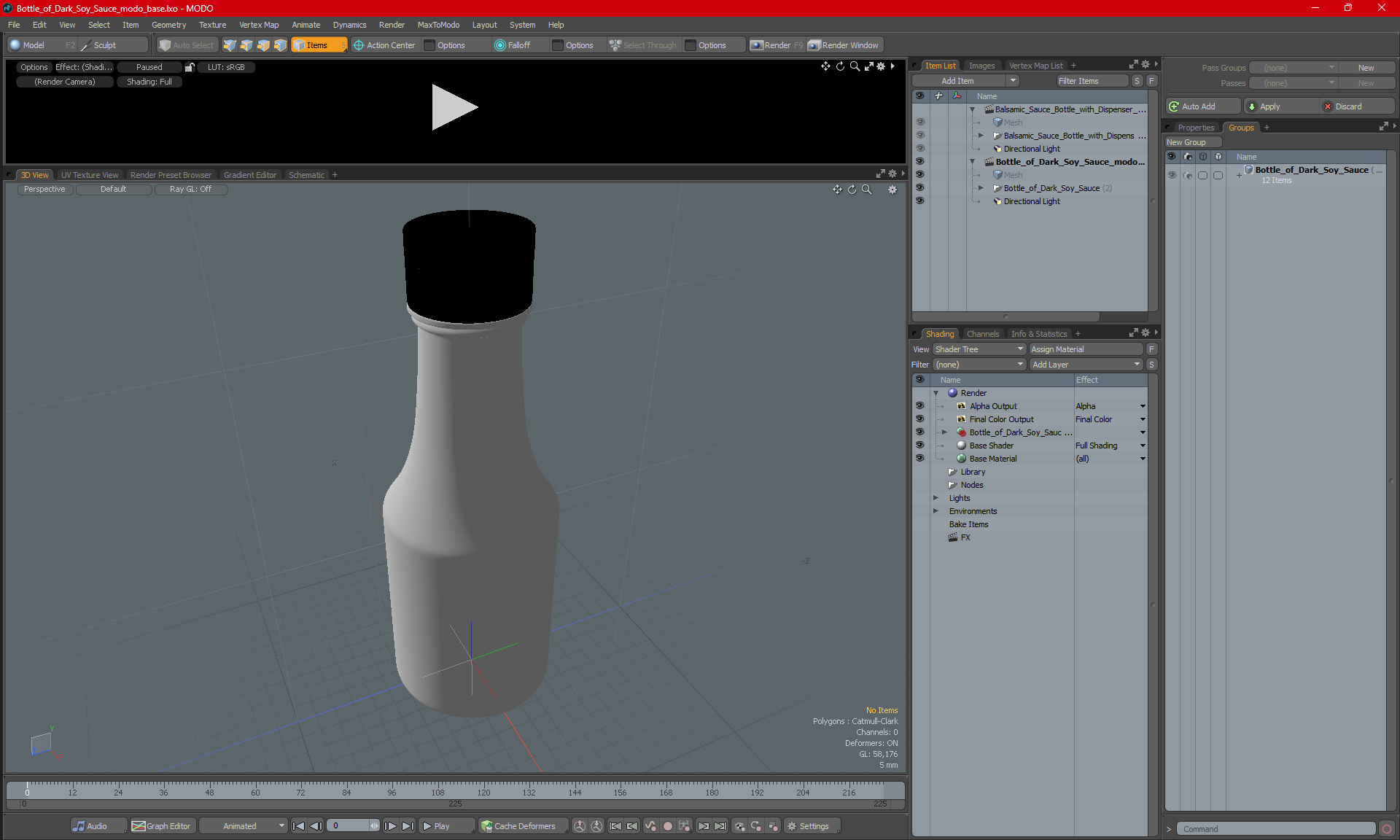This screenshot has width=1400, height=840.
Task: Collapse the Balsamic_Sauce_Bottle scene tree
Action: [973, 109]
